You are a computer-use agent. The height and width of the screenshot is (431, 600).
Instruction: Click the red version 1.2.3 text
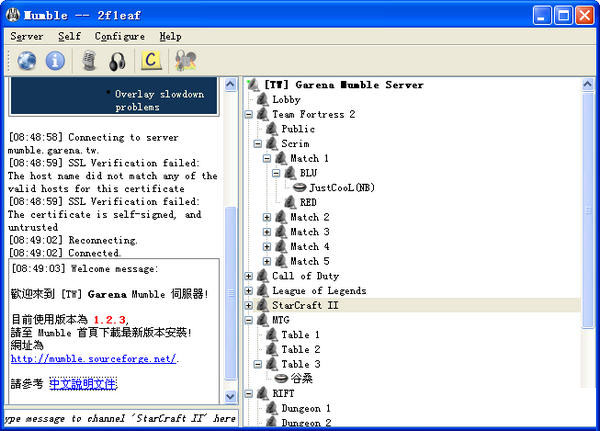pos(109,319)
